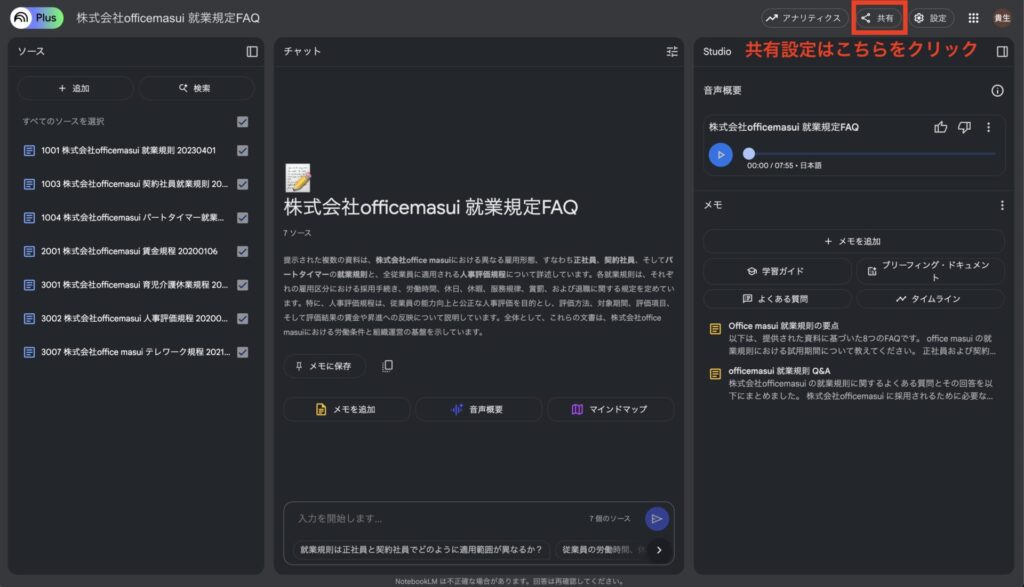Click the audio progress slider

click(870, 153)
